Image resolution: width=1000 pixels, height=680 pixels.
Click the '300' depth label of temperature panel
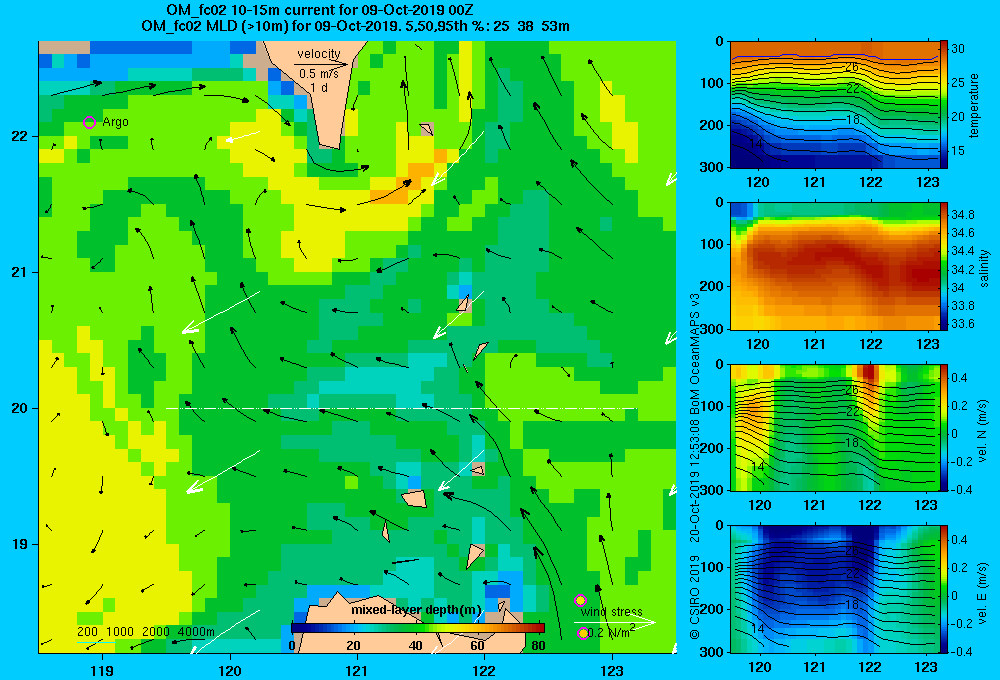(712, 167)
